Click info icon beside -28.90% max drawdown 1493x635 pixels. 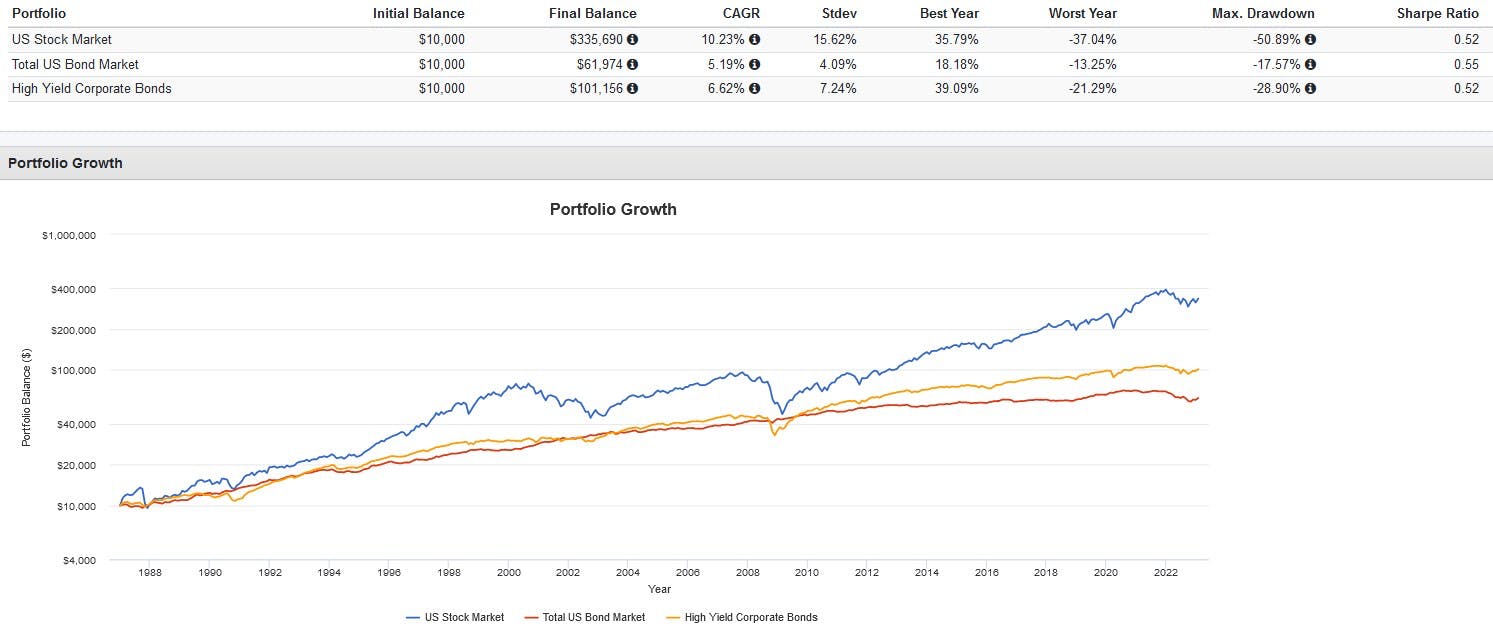[1310, 88]
